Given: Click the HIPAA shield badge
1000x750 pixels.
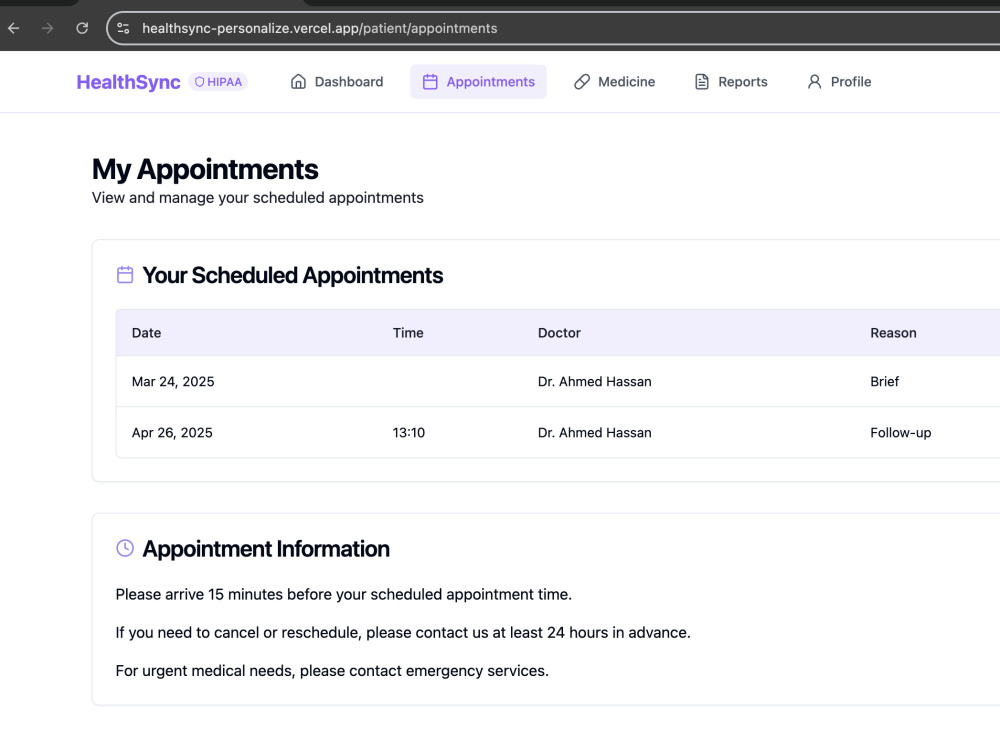Looking at the screenshot, I should pos(218,82).
